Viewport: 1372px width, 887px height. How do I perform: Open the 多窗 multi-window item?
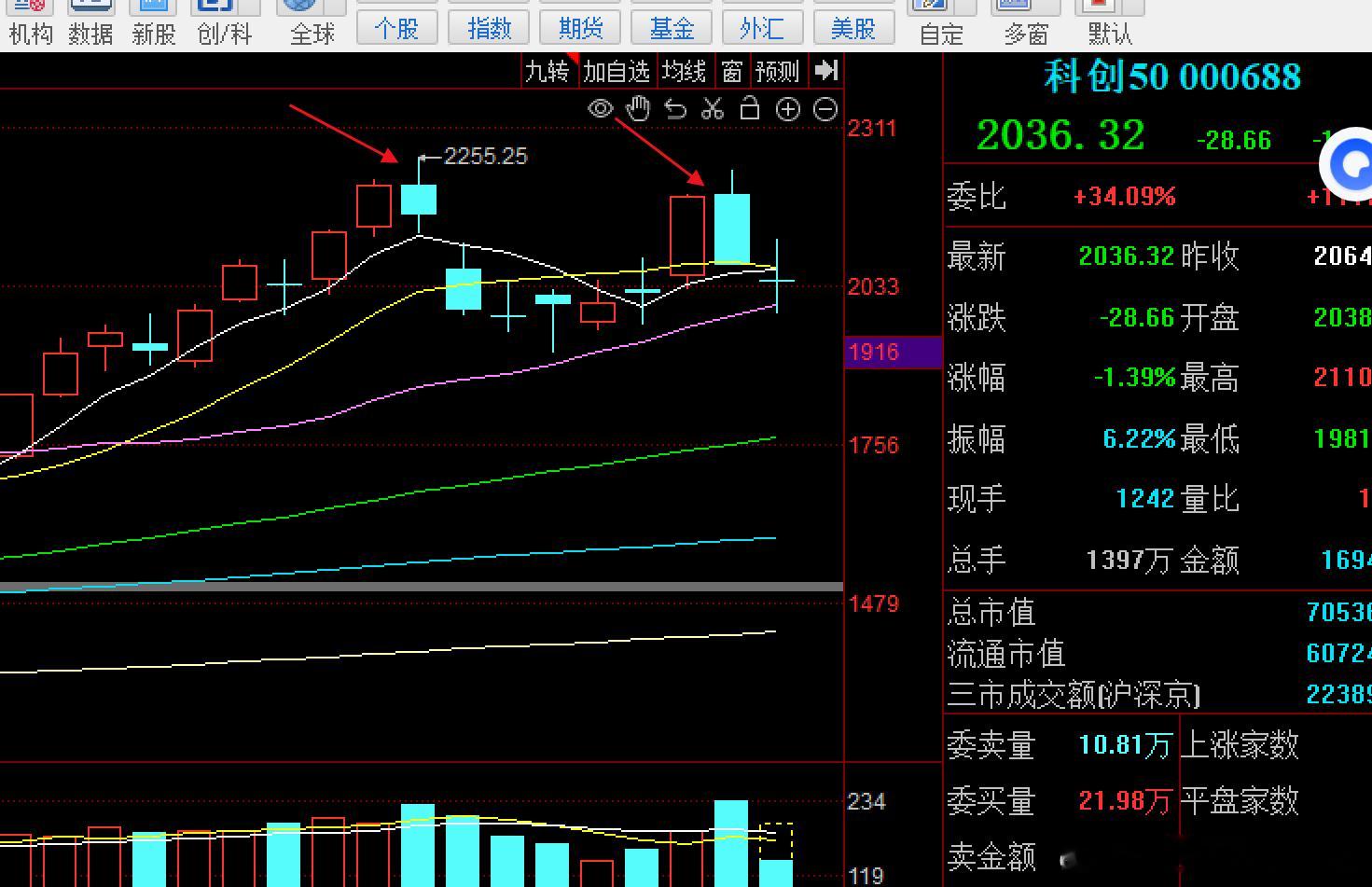[1026, 24]
